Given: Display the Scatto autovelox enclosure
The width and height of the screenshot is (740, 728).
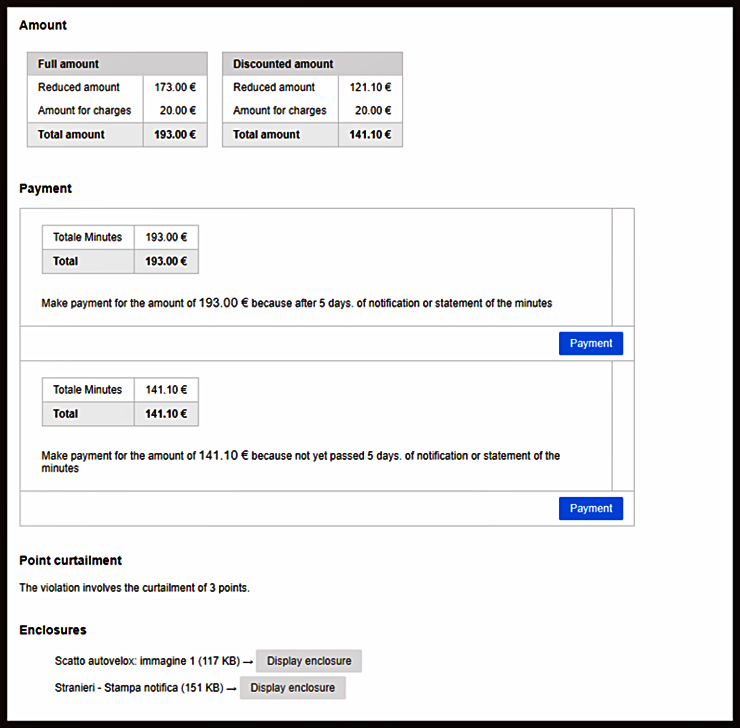Looking at the screenshot, I should click(309, 661).
